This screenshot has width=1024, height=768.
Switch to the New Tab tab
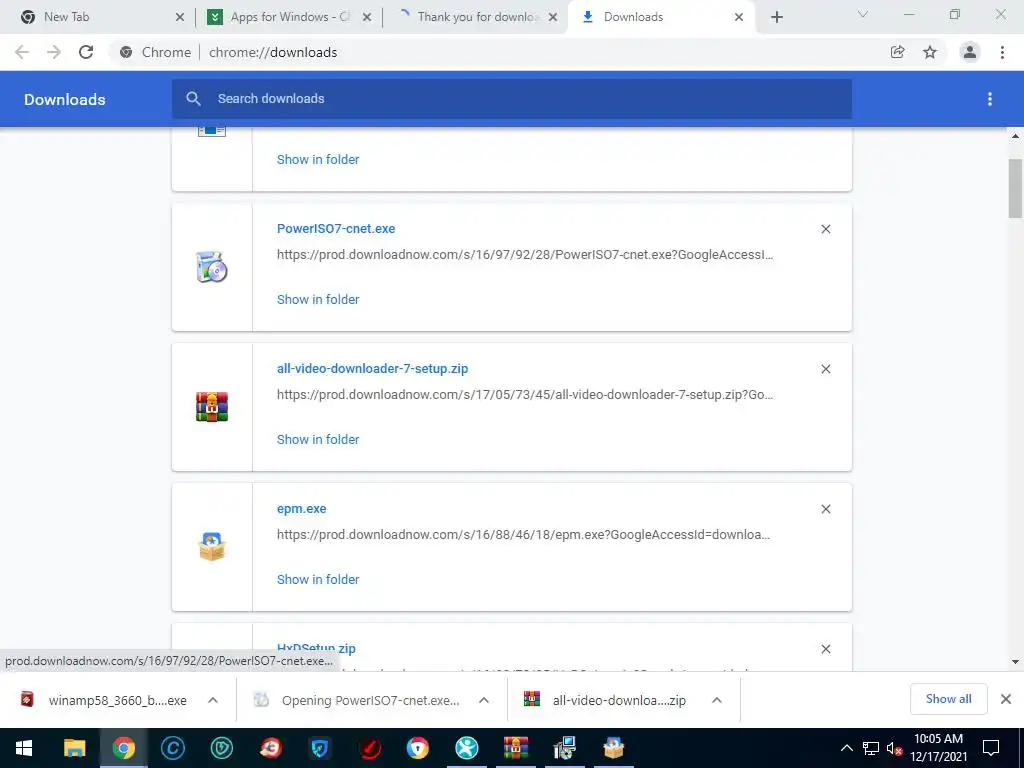click(x=98, y=17)
